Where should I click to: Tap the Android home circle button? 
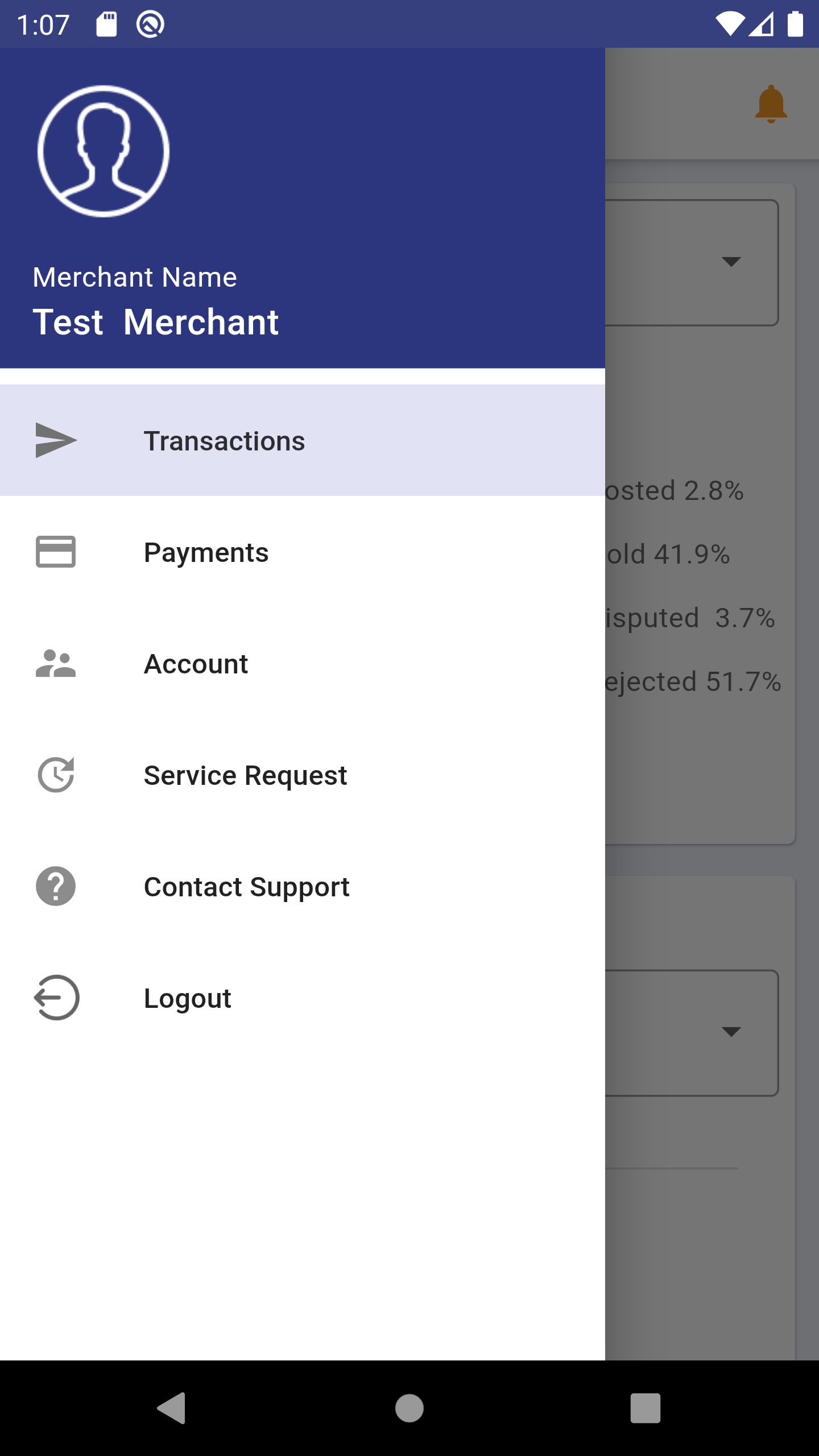409,1408
